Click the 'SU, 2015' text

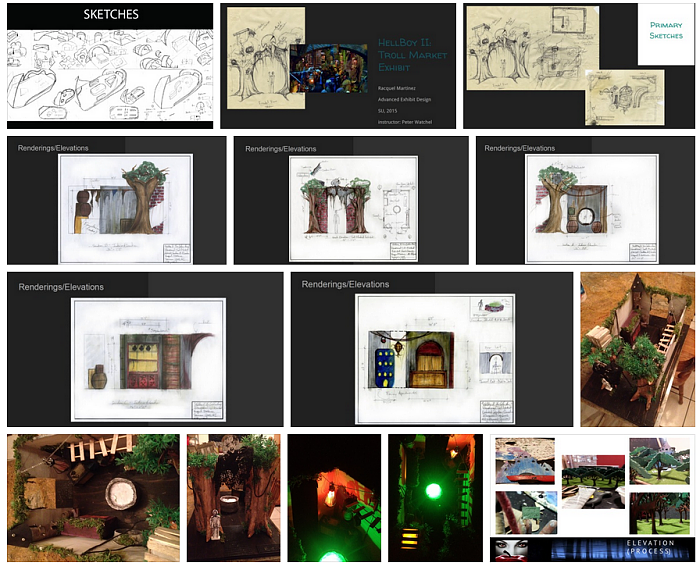click(x=387, y=111)
